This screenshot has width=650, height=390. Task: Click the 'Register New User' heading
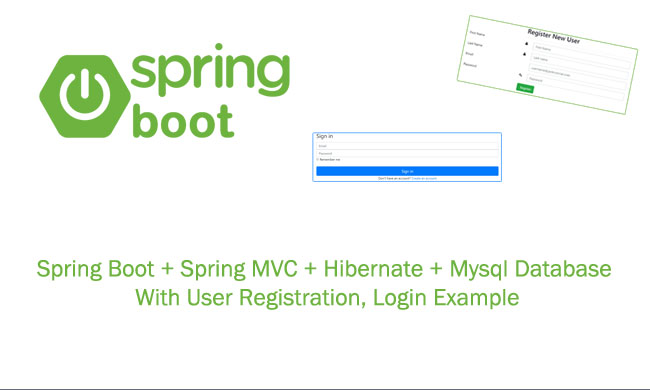pos(554,36)
